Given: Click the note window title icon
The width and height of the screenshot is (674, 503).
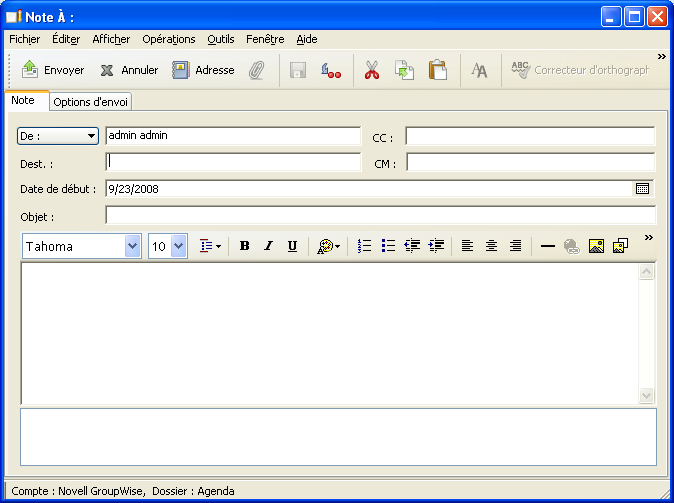Looking at the screenshot, I should 14,16.
